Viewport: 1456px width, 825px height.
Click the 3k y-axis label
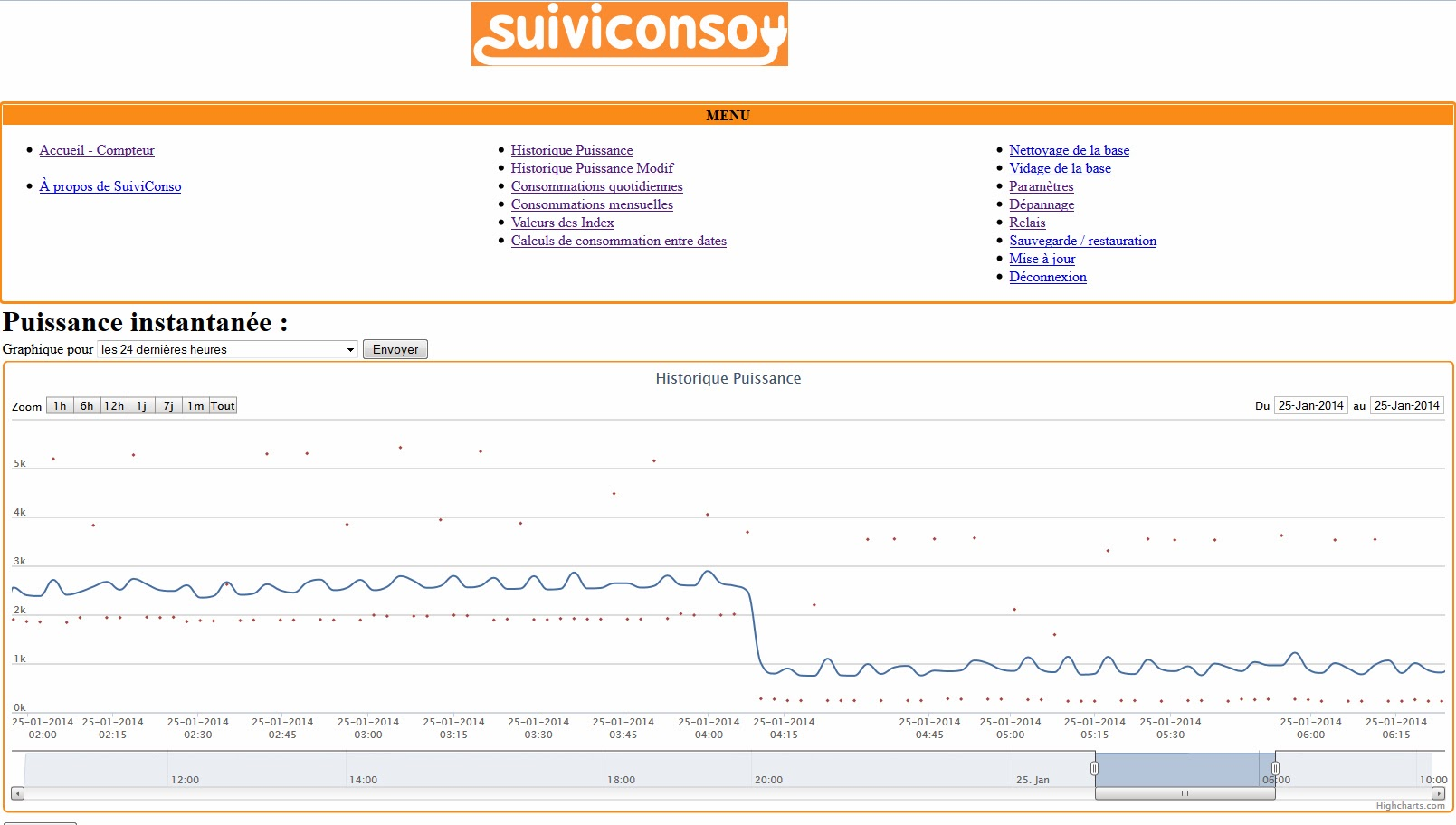19,561
